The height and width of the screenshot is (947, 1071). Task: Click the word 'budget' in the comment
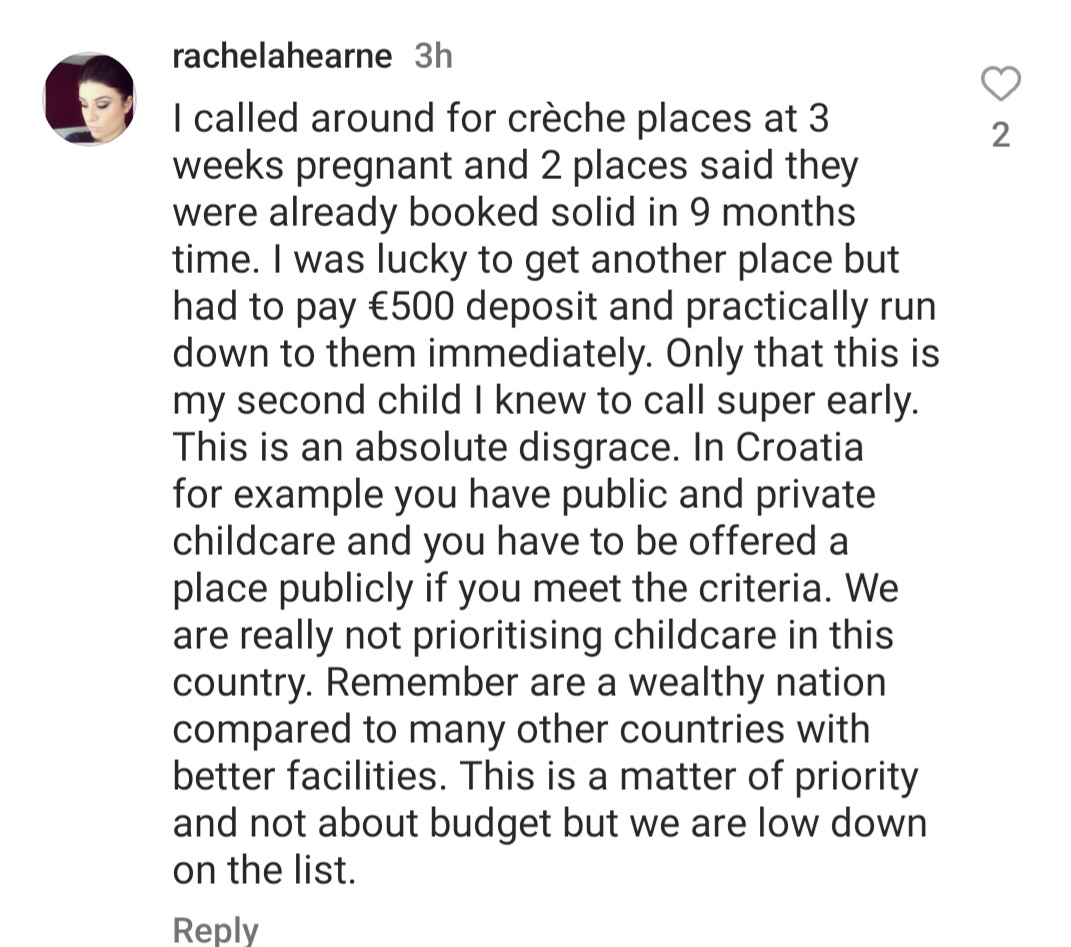(x=489, y=823)
